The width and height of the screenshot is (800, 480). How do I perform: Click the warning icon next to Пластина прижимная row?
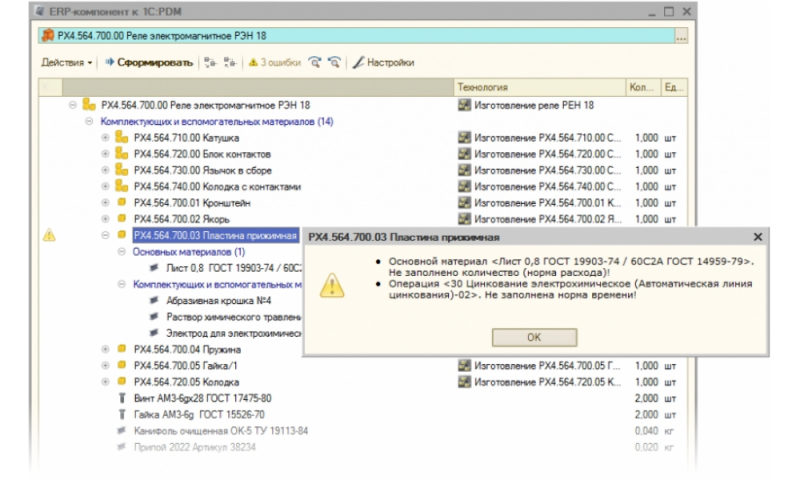pyautogui.click(x=49, y=236)
